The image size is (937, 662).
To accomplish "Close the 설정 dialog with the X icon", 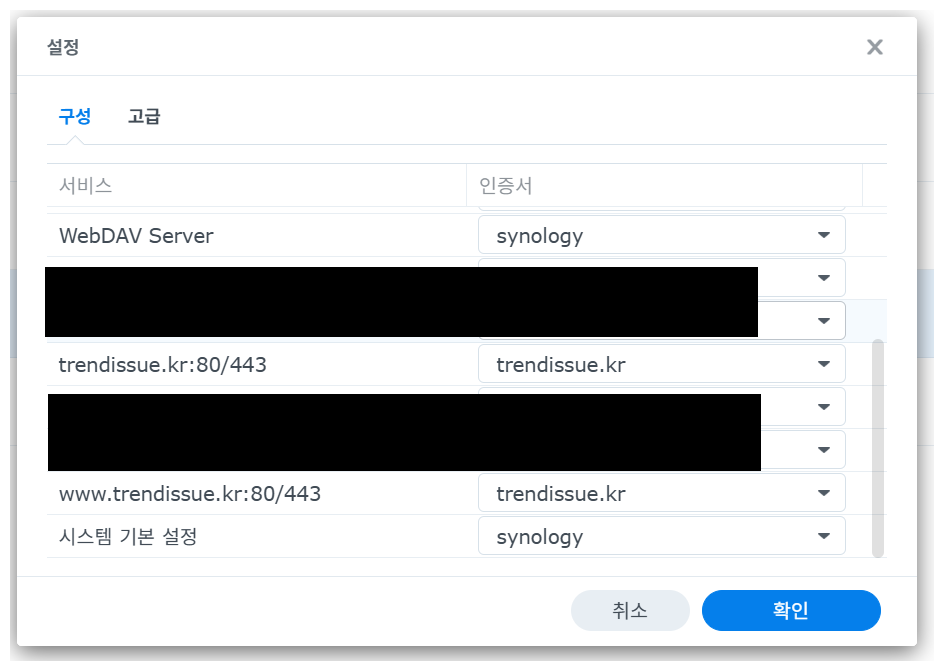I will click(874, 47).
